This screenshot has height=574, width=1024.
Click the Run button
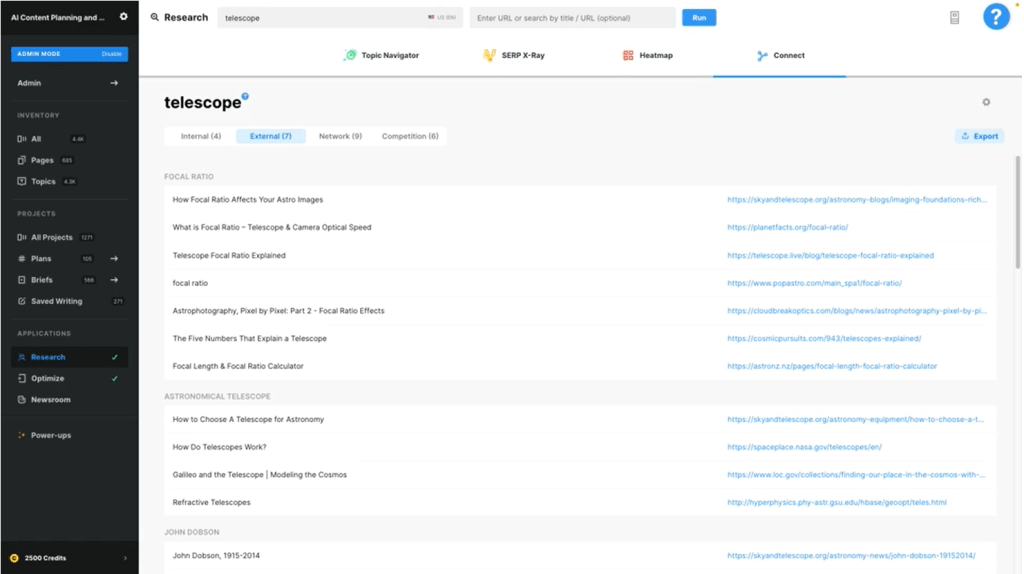point(699,18)
